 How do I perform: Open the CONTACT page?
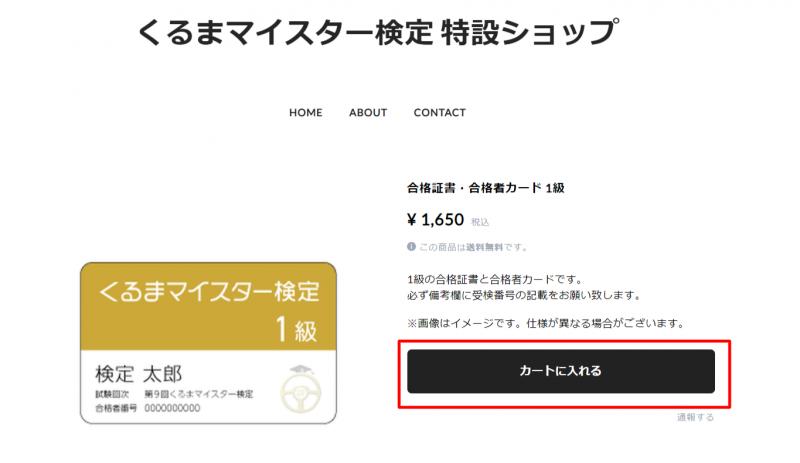click(440, 112)
